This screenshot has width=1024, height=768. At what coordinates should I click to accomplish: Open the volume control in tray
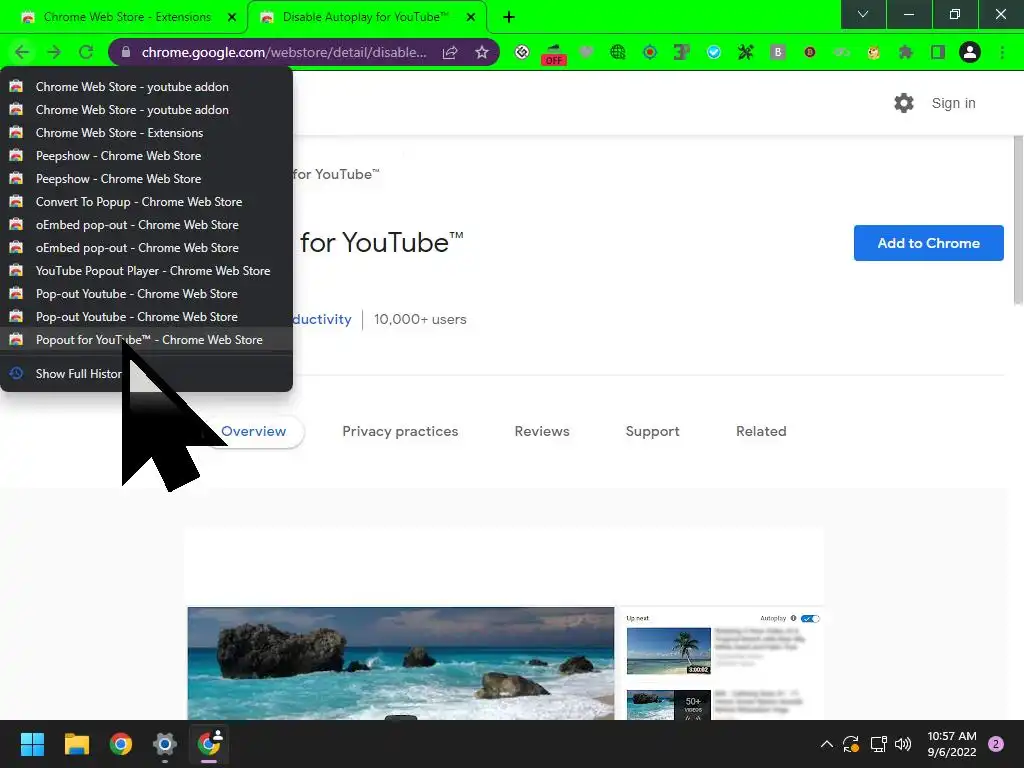[903, 744]
